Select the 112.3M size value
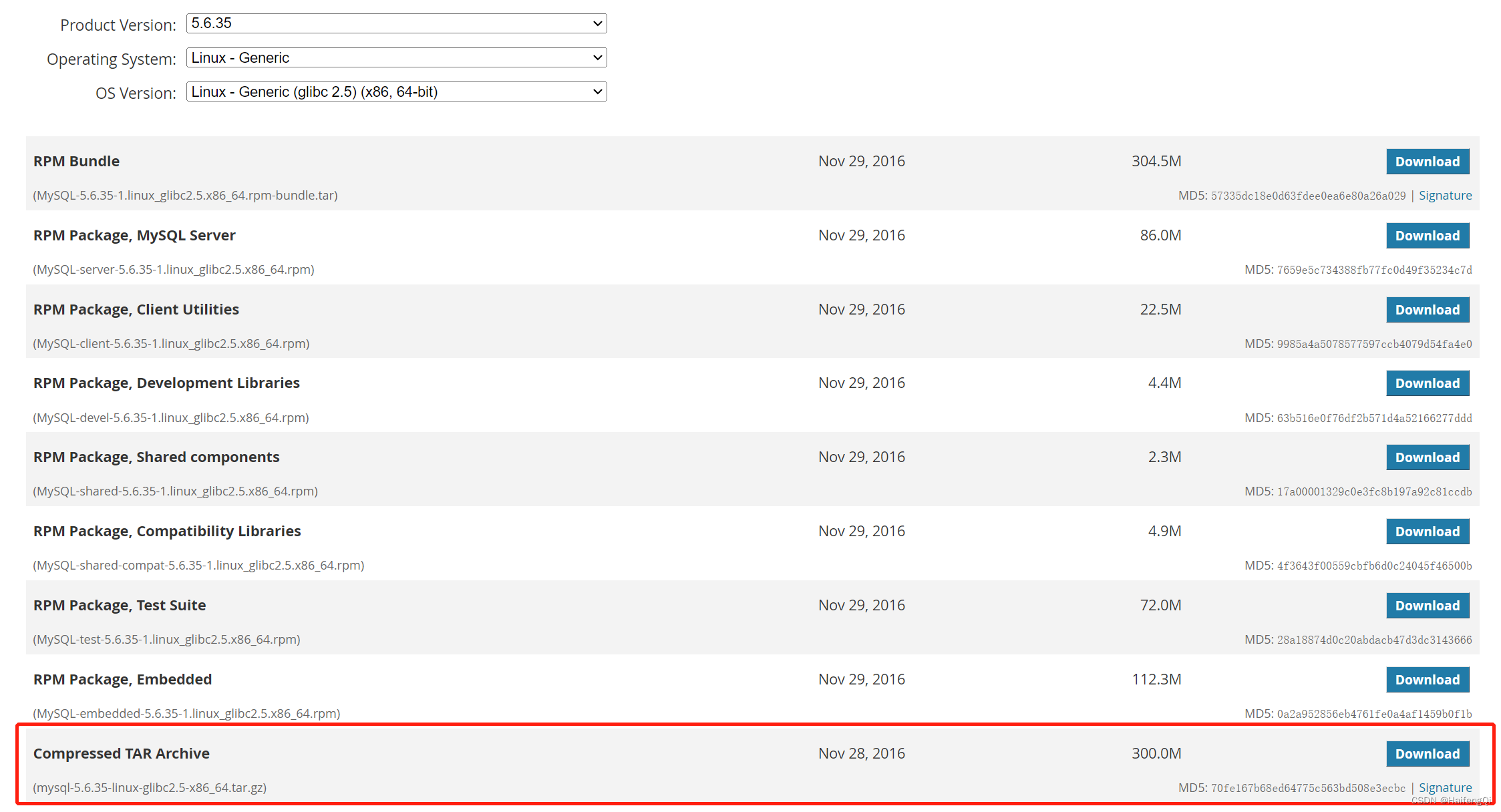 pyautogui.click(x=1156, y=679)
